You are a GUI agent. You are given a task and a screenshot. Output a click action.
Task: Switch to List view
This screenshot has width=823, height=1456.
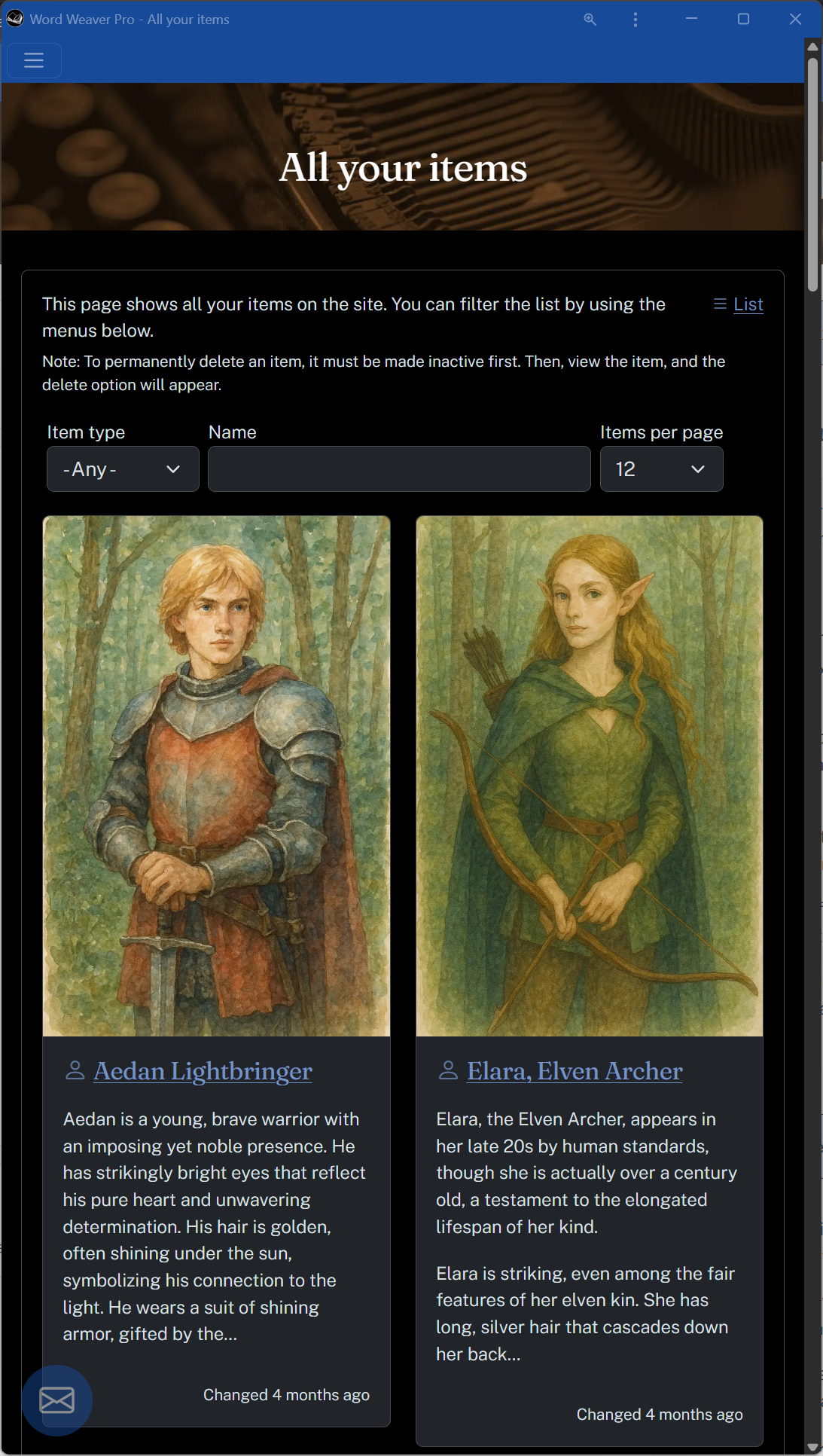[x=748, y=304]
